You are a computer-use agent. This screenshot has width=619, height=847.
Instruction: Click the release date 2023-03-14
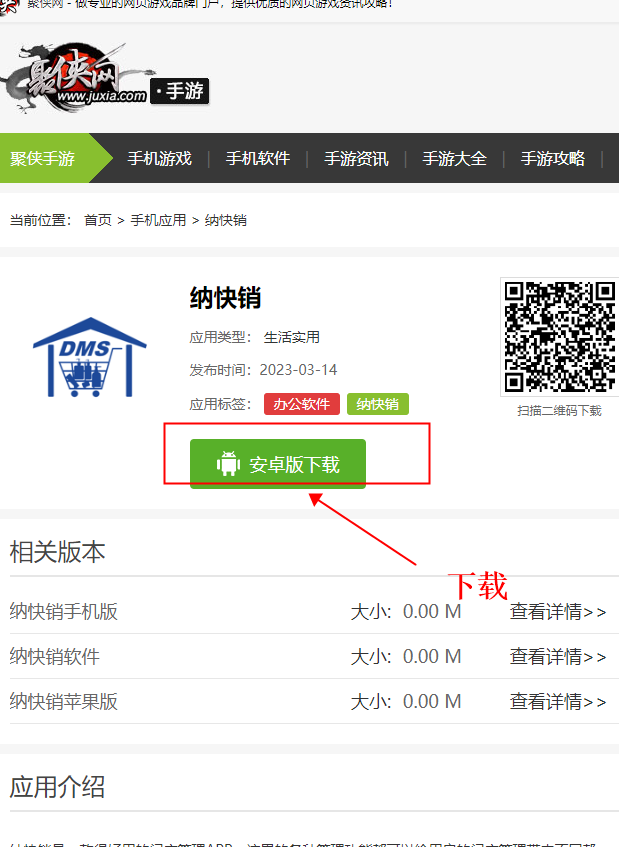298,370
